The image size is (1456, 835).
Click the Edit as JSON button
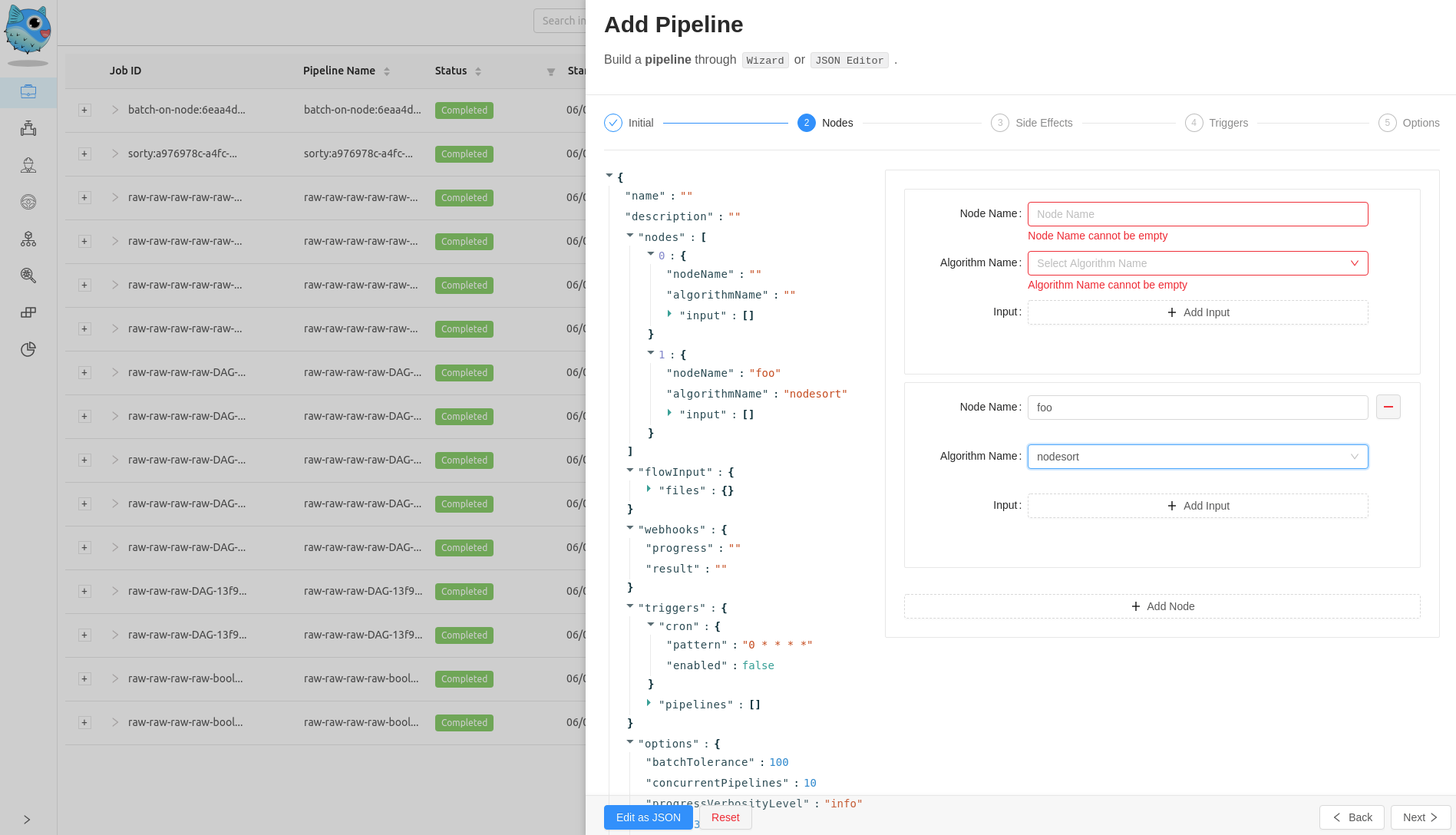pyautogui.click(x=648, y=817)
